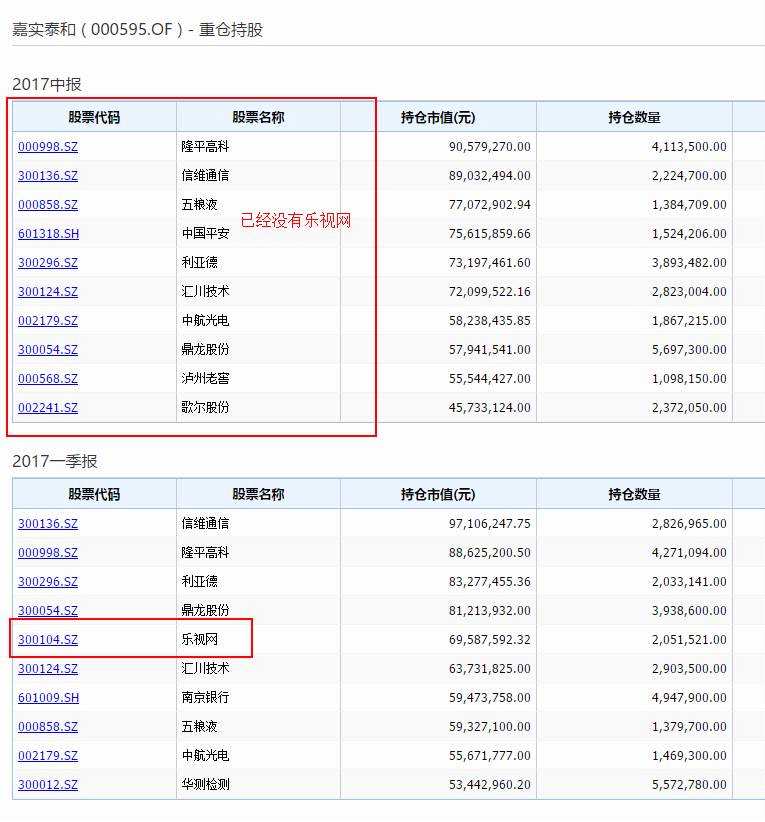765x822 pixels.
Task: Click the 601318.SH stock code link
Action: pyautogui.click(x=48, y=233)
